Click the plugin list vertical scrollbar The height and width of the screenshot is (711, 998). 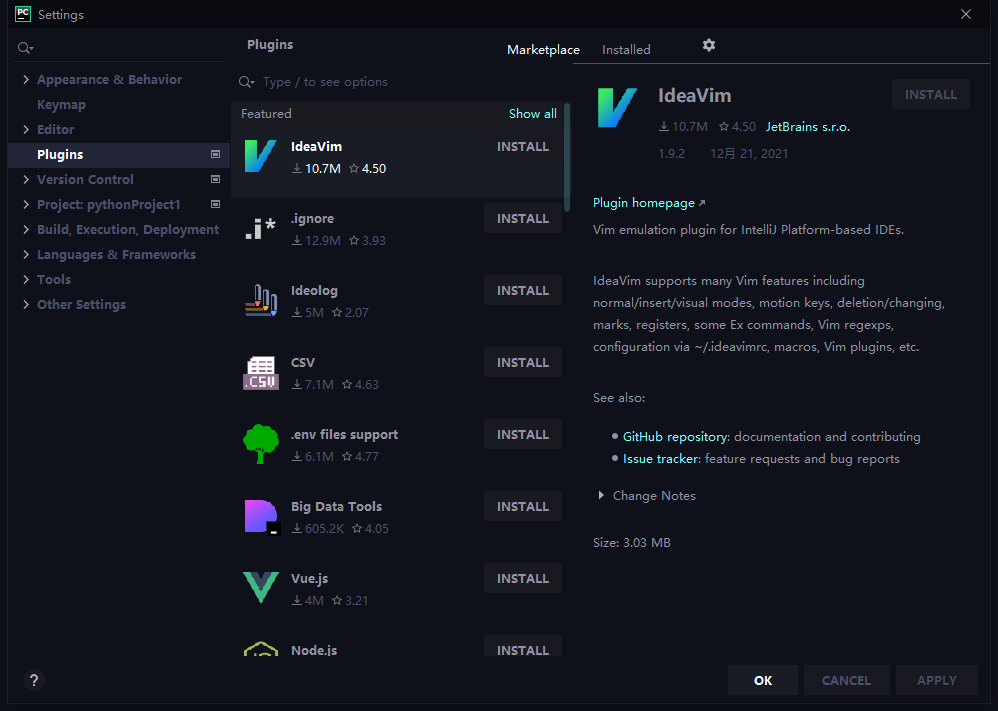coord(566,158)
